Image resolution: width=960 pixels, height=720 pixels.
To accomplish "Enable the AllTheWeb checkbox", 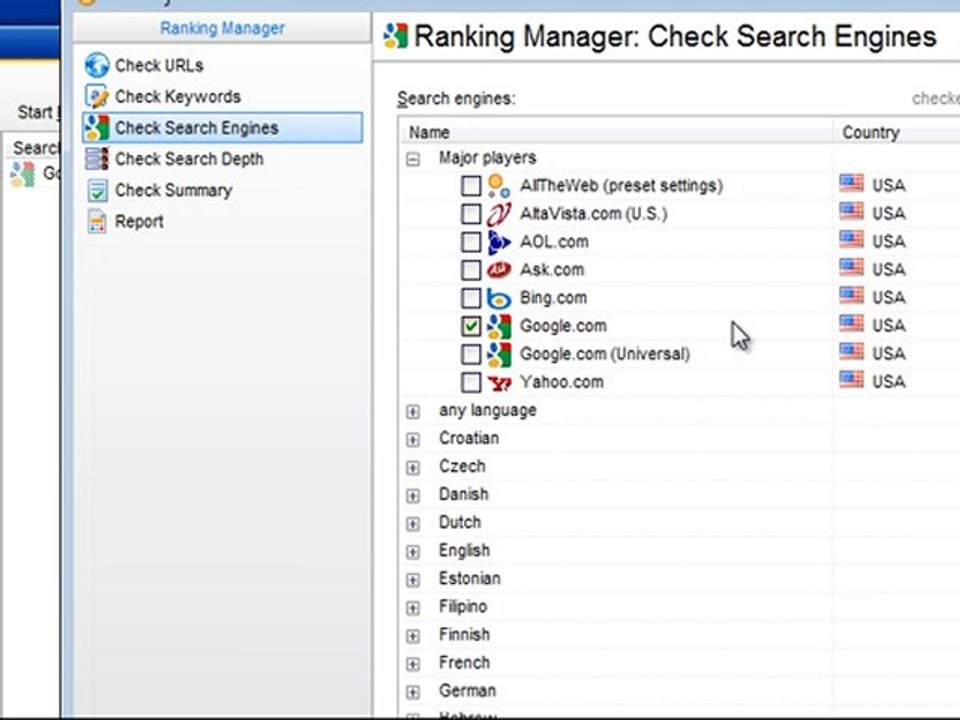I will 471,186.
